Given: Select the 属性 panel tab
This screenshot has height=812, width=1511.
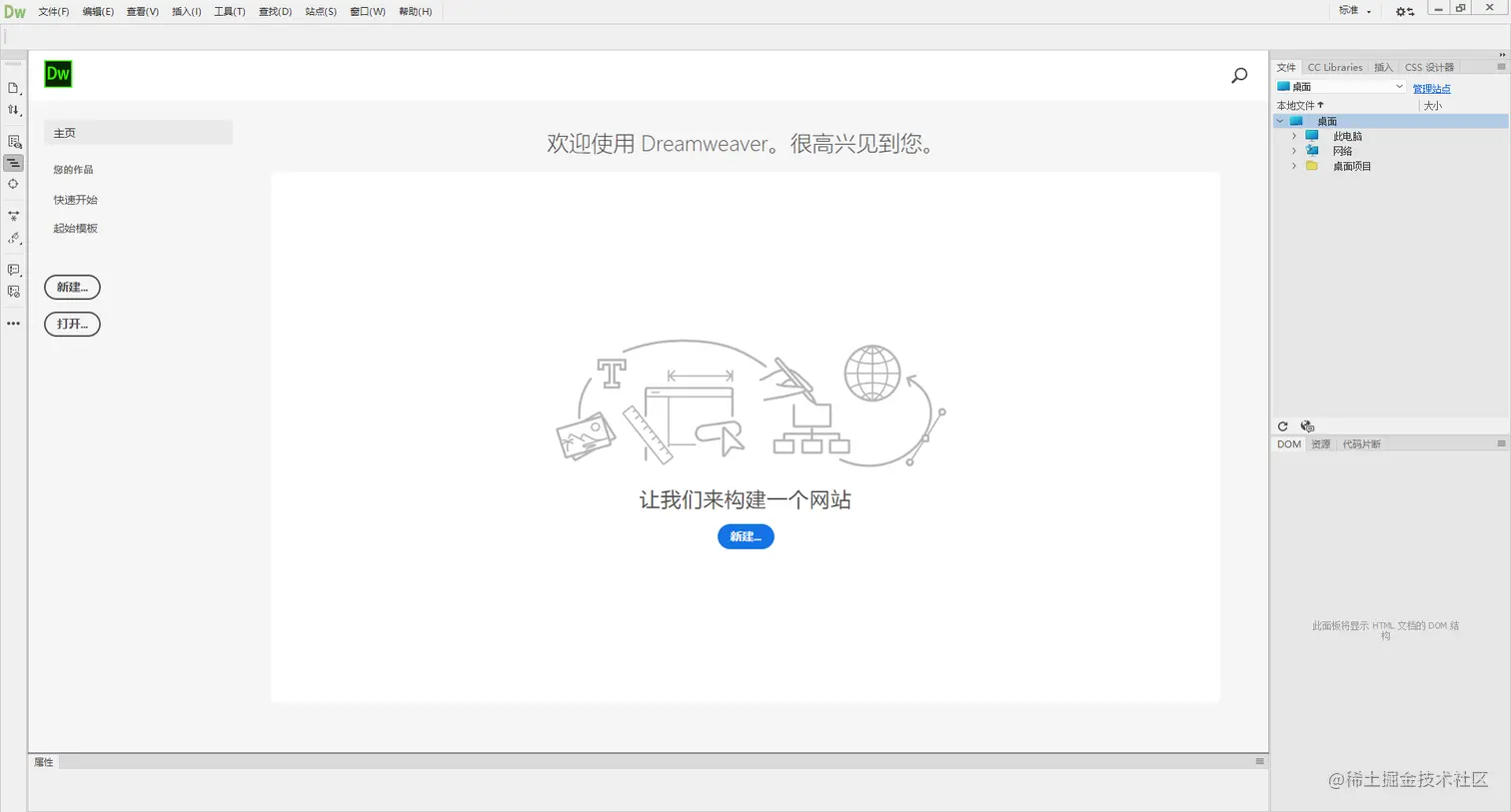Looking at the screenshot, I should coord(44,762).
